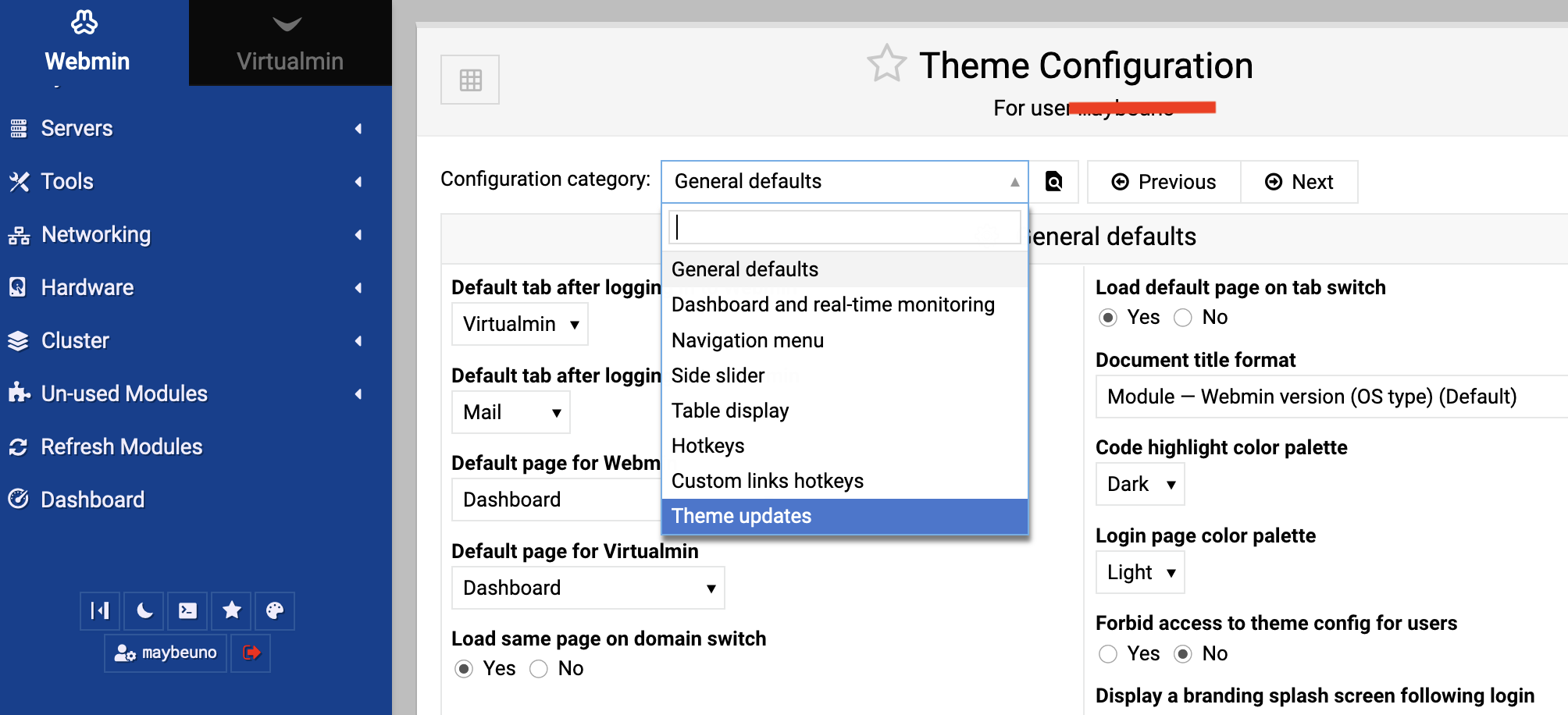Open Document title format dropdown
The image size is (1568, 715).
(x=1332, y=397)
